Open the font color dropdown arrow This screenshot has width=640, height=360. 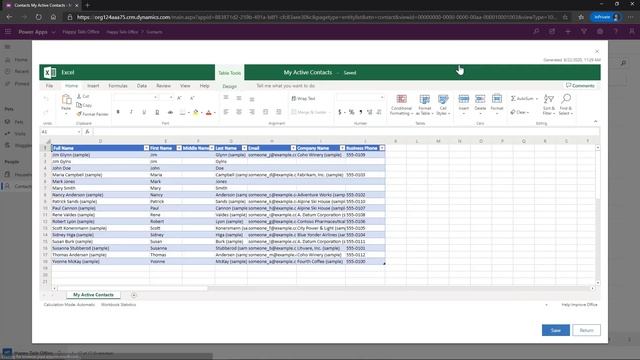pyautogui.click(x=215, y=113)
